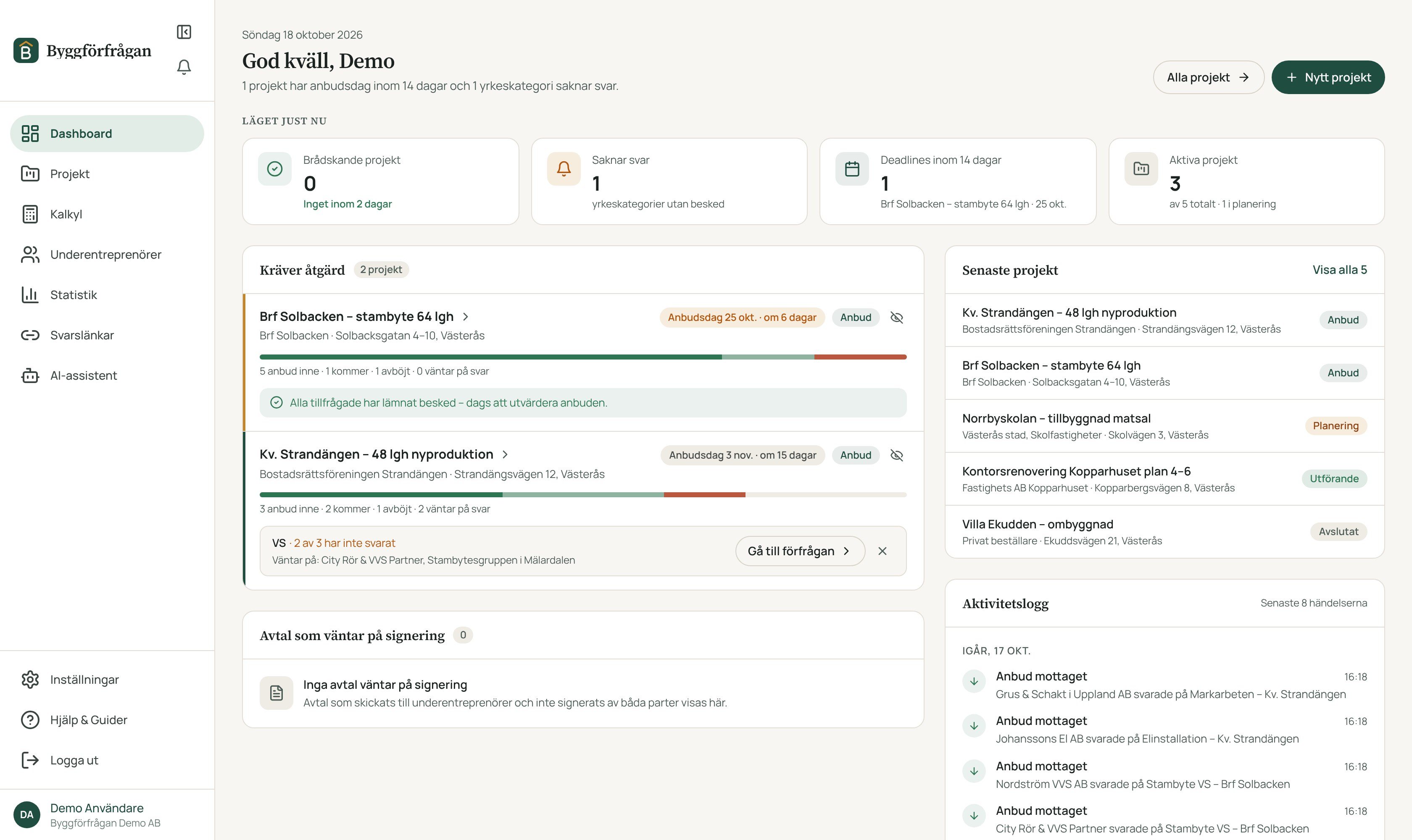Open the Johanssons El AB activity entry
The height and width of the screenshot is (840, 1412).
1164,730
